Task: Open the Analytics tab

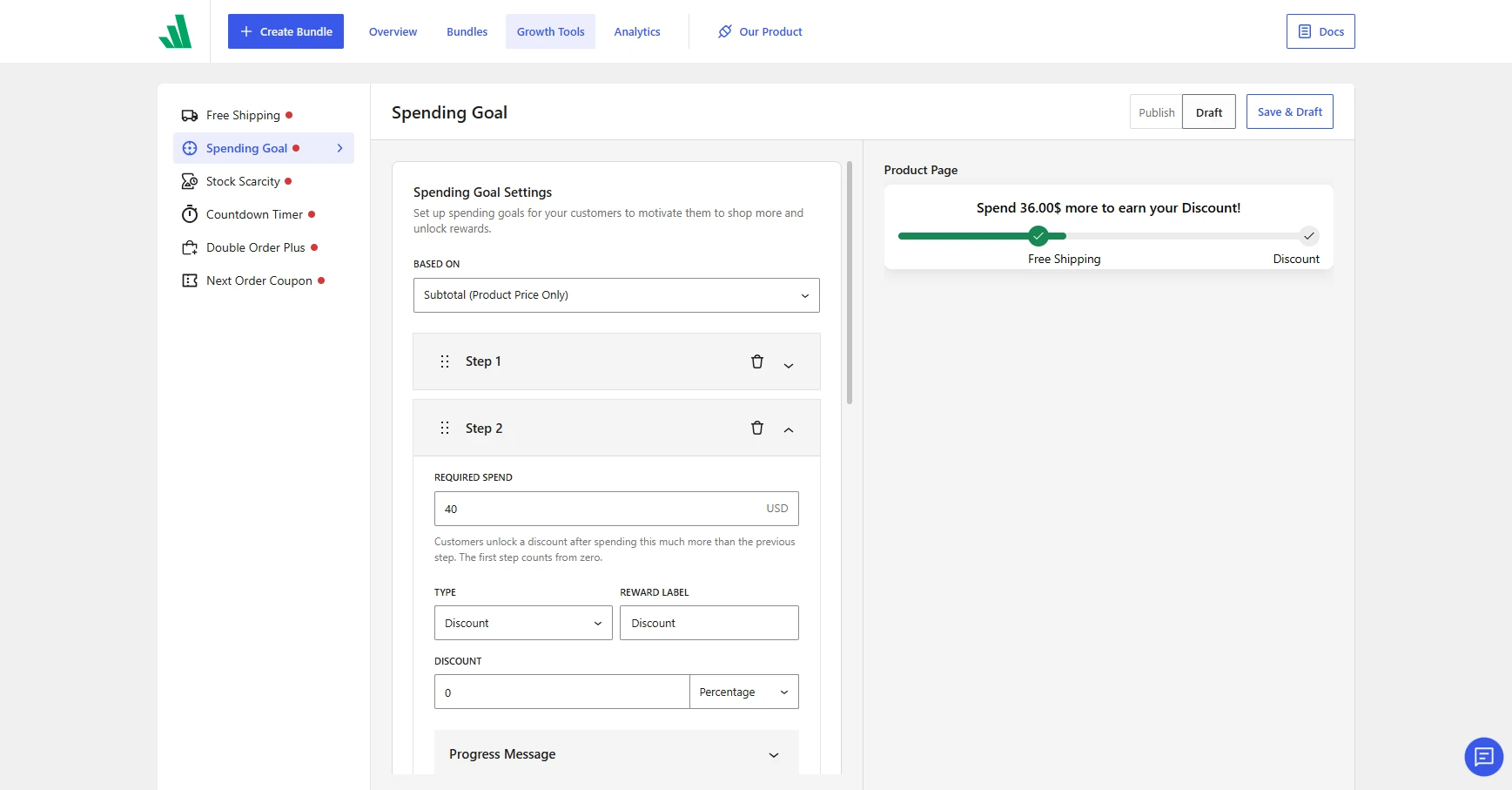Action: point(637,31)
